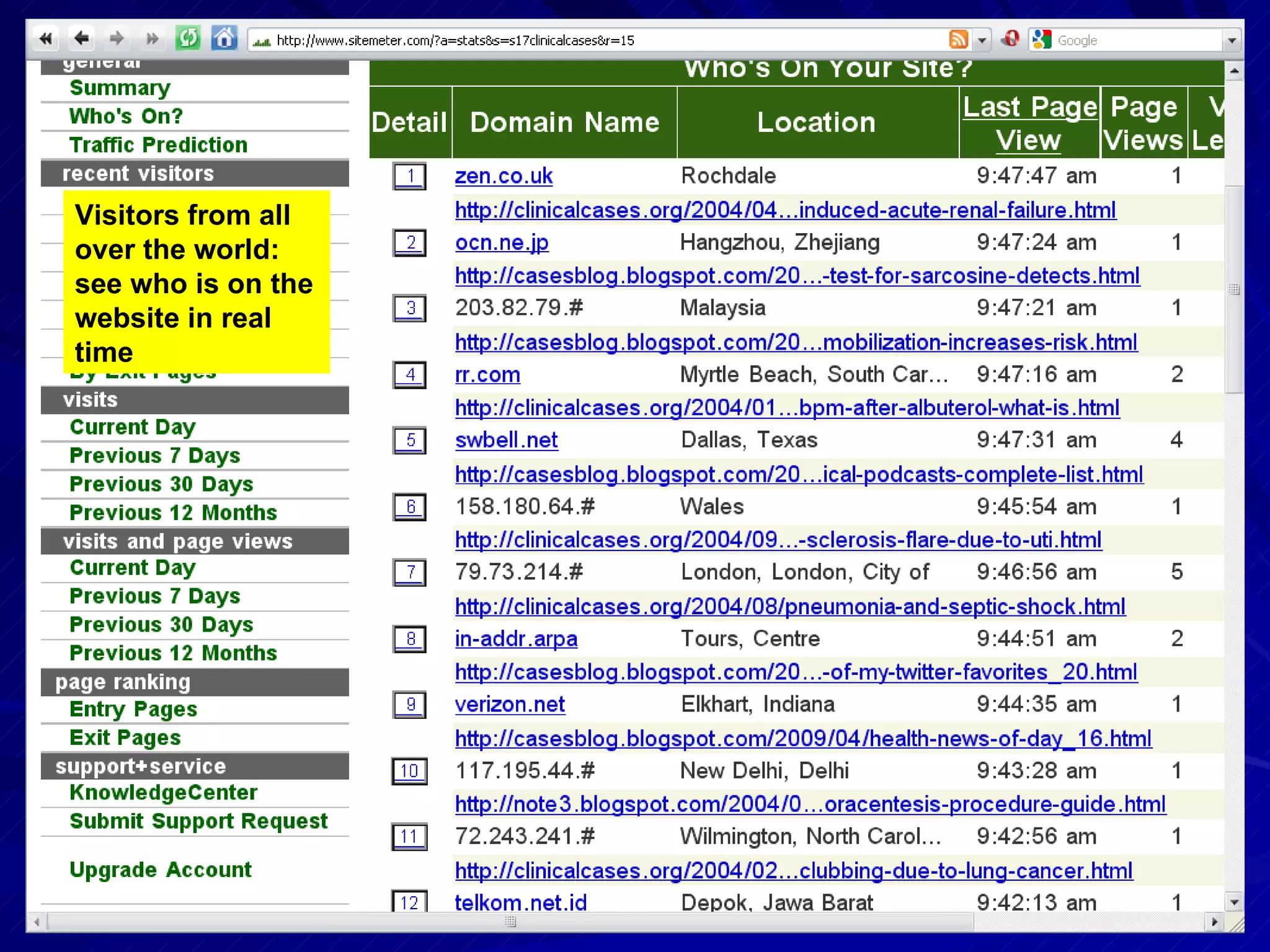This screenshot has width=1270, height=952.
Task: Click the vertical scrollbar thumb
Action: [1235, 289]
